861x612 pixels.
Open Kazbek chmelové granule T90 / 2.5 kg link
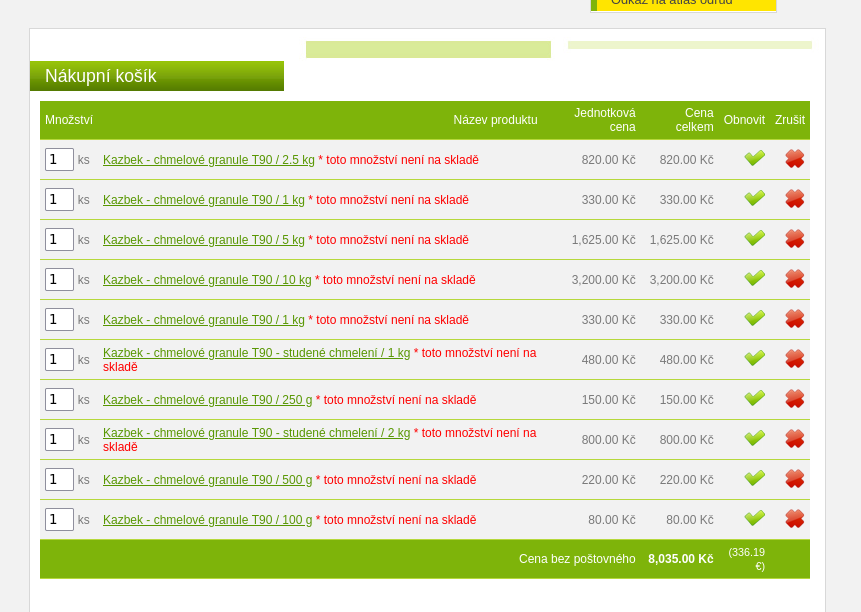pos(208,160)
